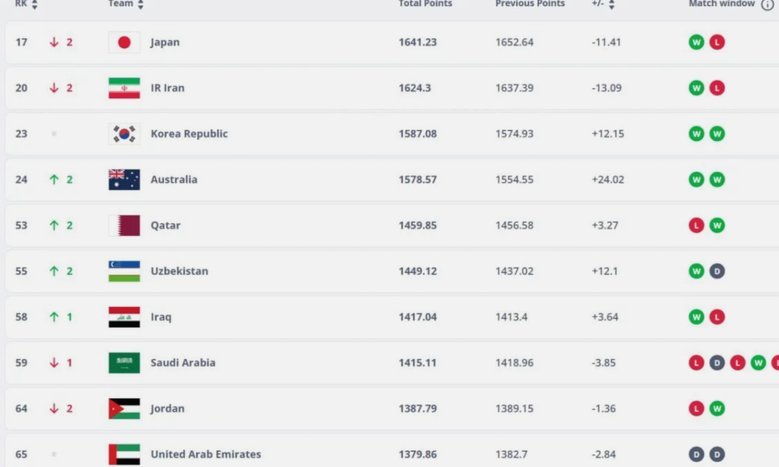Open Match window info icon

[x=768, y=4]
